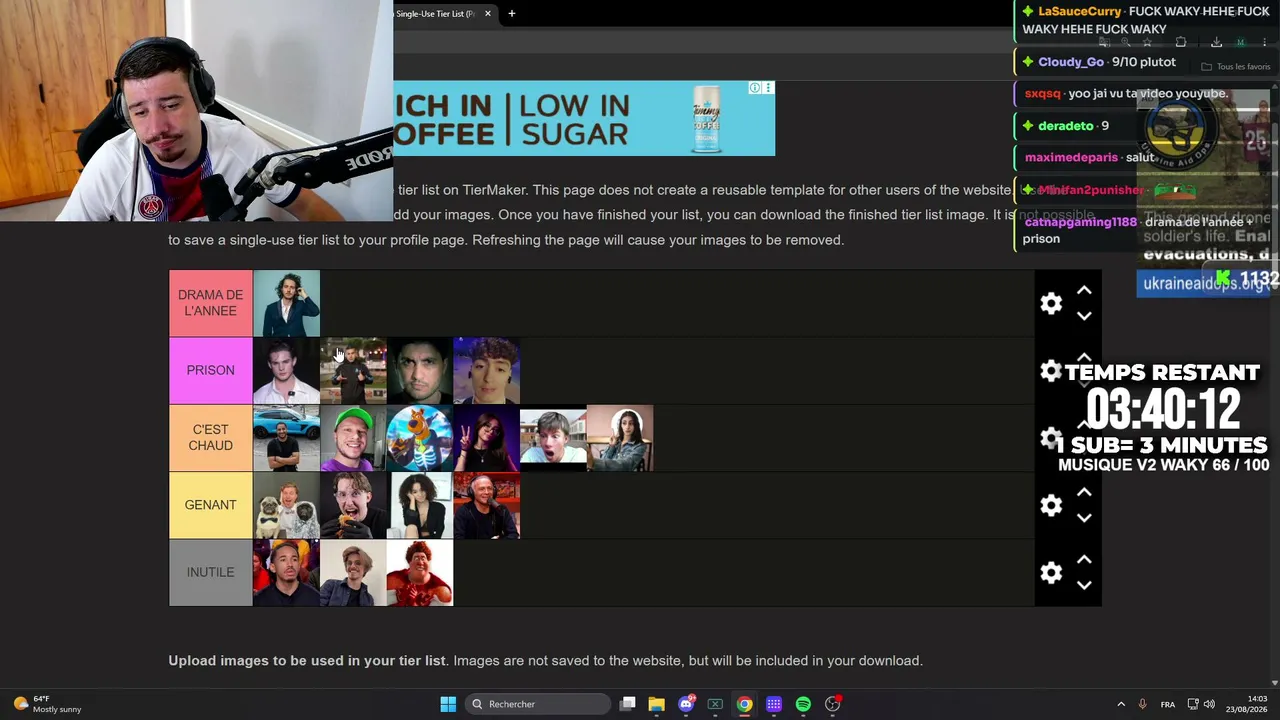1280x720 pixels.
Task: Open settings gear for C'EST CHAUD row
Action: (x=1051, y=438)
